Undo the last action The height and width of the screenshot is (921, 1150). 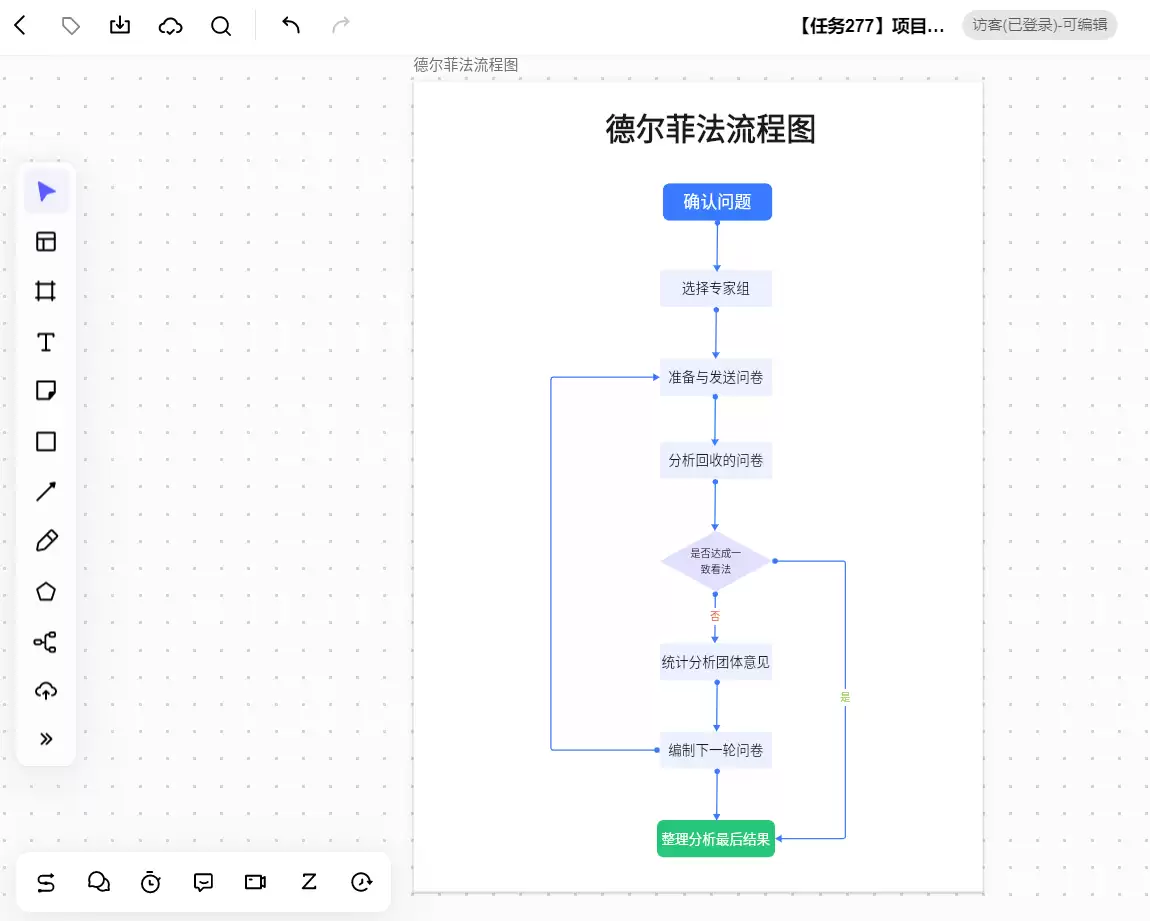(x=291, y=26)
